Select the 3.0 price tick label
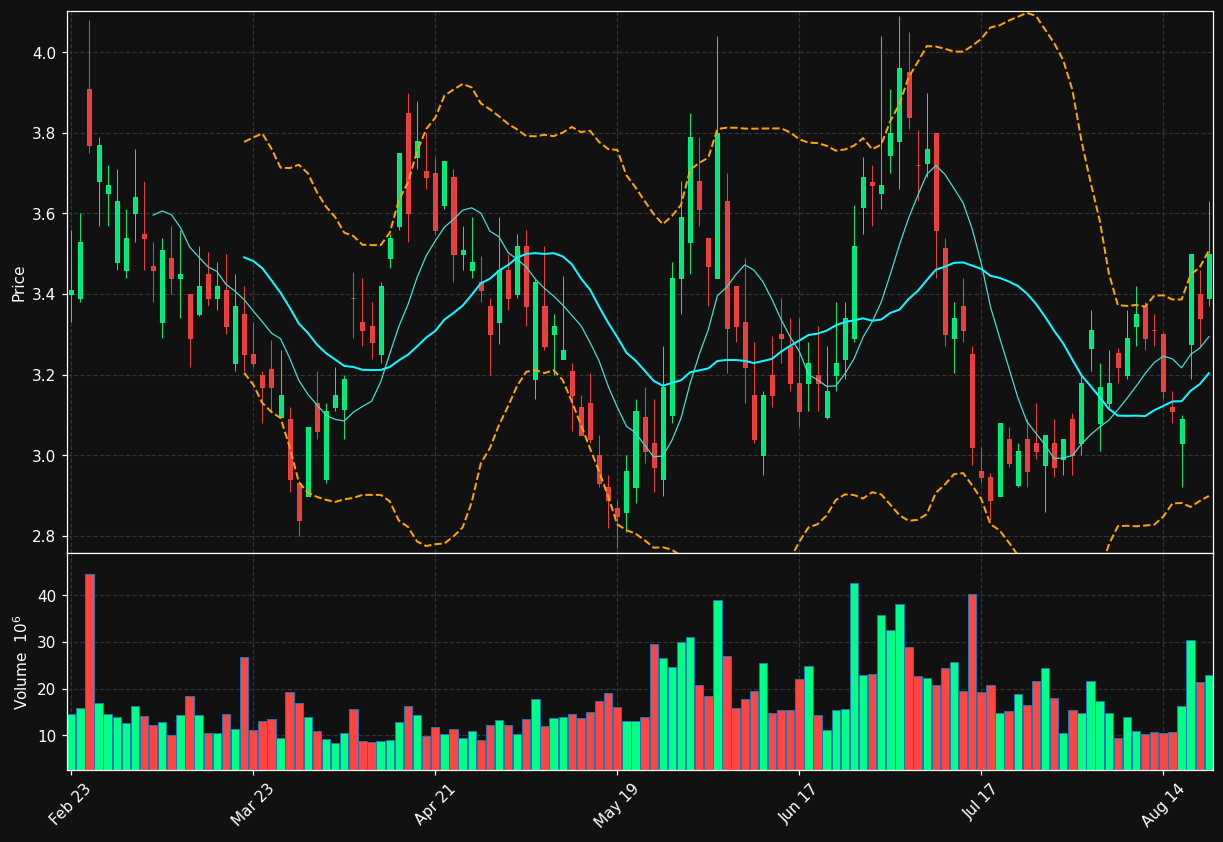This screenshot has height=842, width=1223. (46, 456)
